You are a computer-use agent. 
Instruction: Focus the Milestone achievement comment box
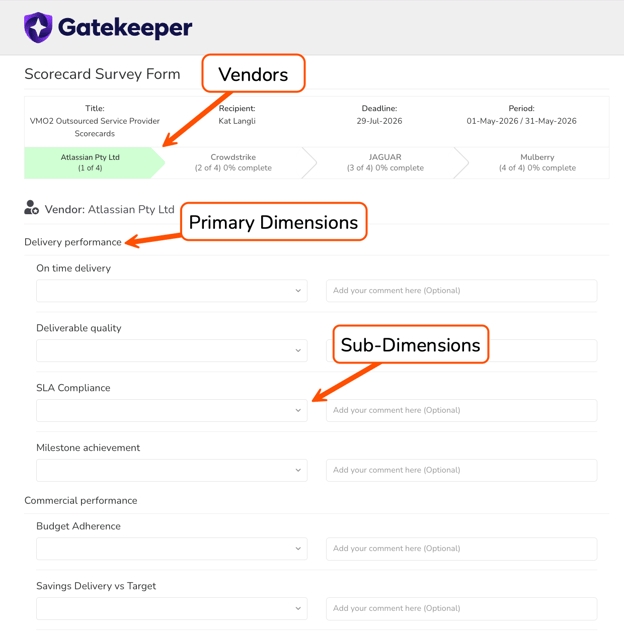point(462,470)
